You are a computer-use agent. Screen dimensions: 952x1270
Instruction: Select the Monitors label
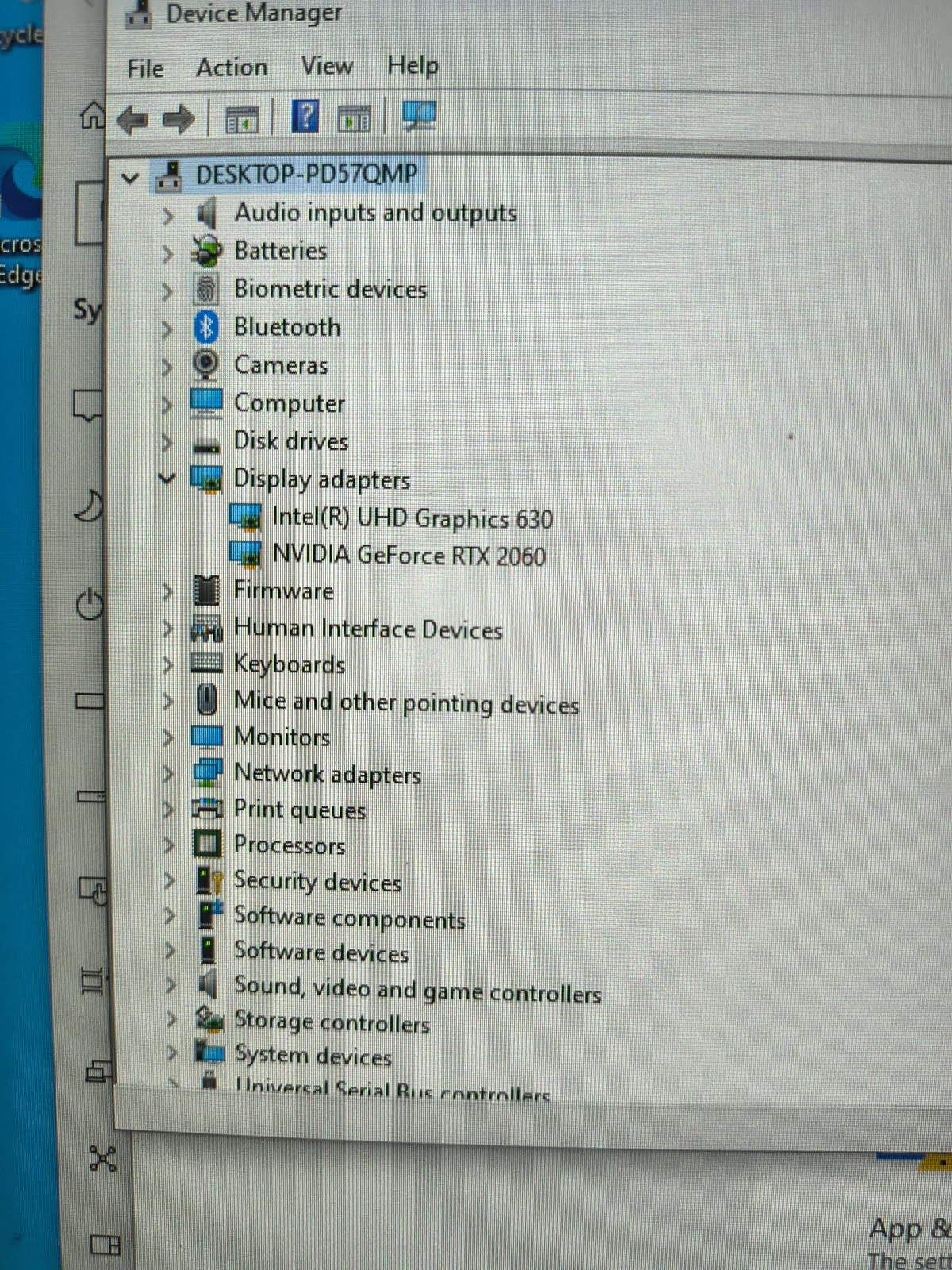[x=282, y=737]
